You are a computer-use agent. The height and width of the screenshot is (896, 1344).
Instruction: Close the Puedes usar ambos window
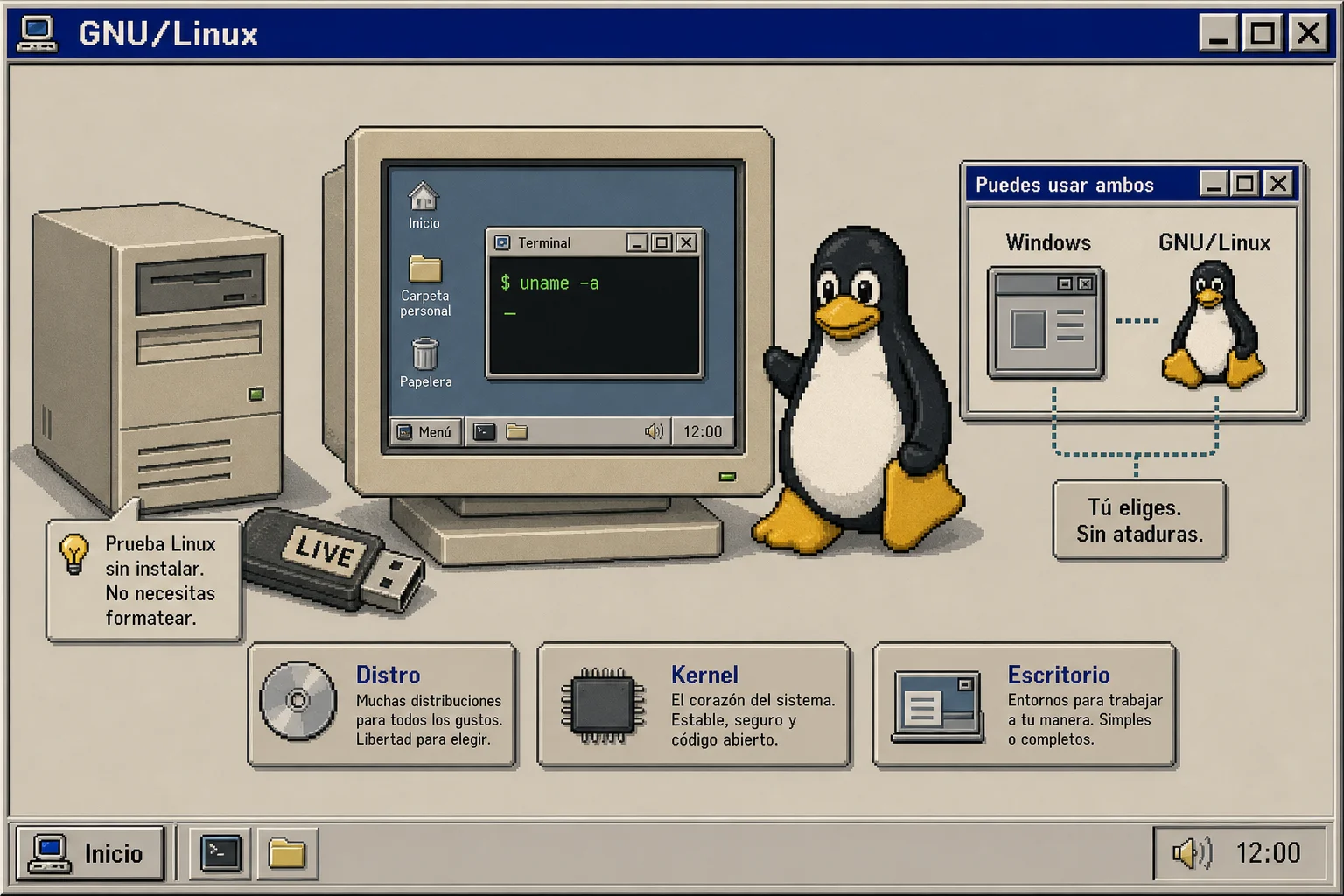point(1278,184)
